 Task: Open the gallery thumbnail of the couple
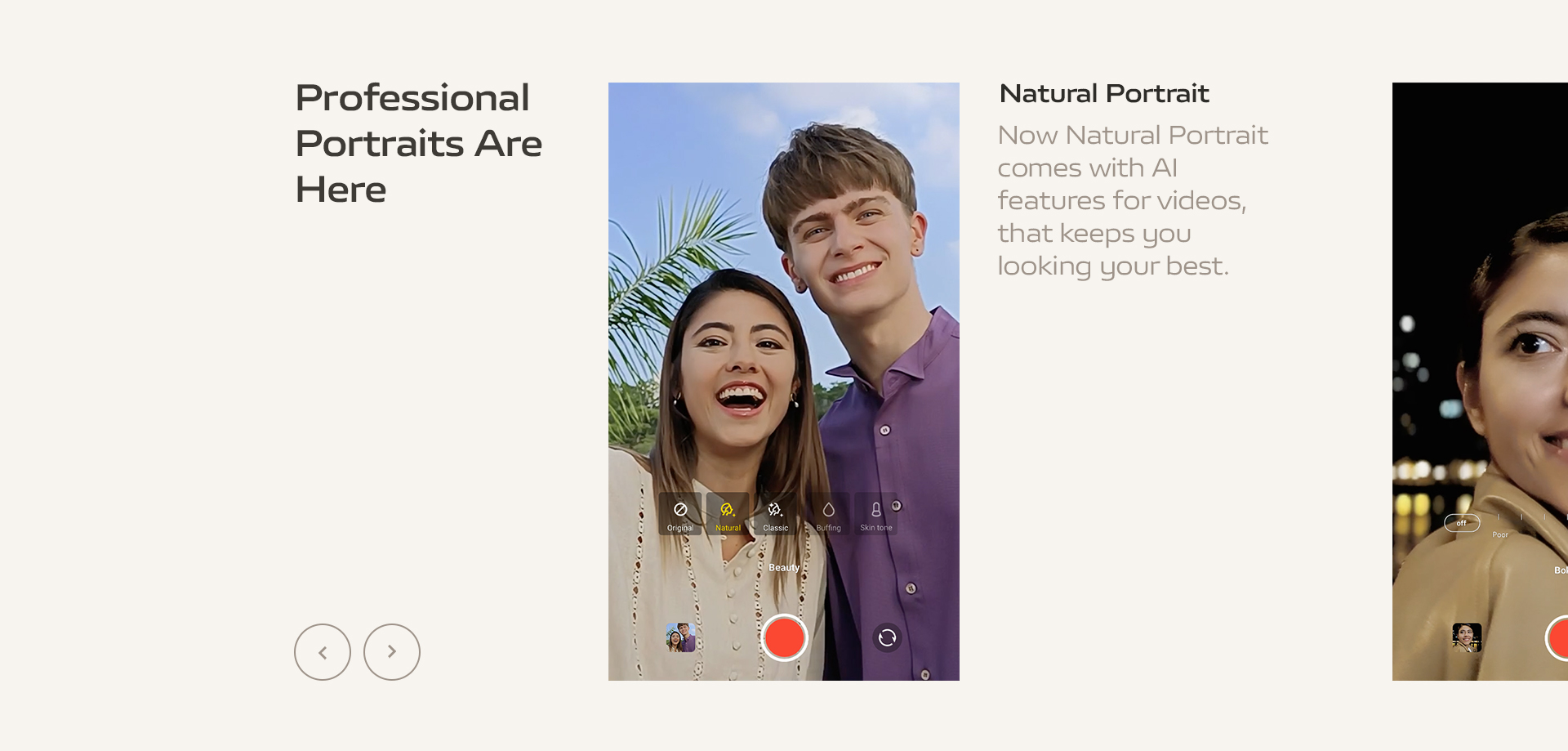pos(680,637)
